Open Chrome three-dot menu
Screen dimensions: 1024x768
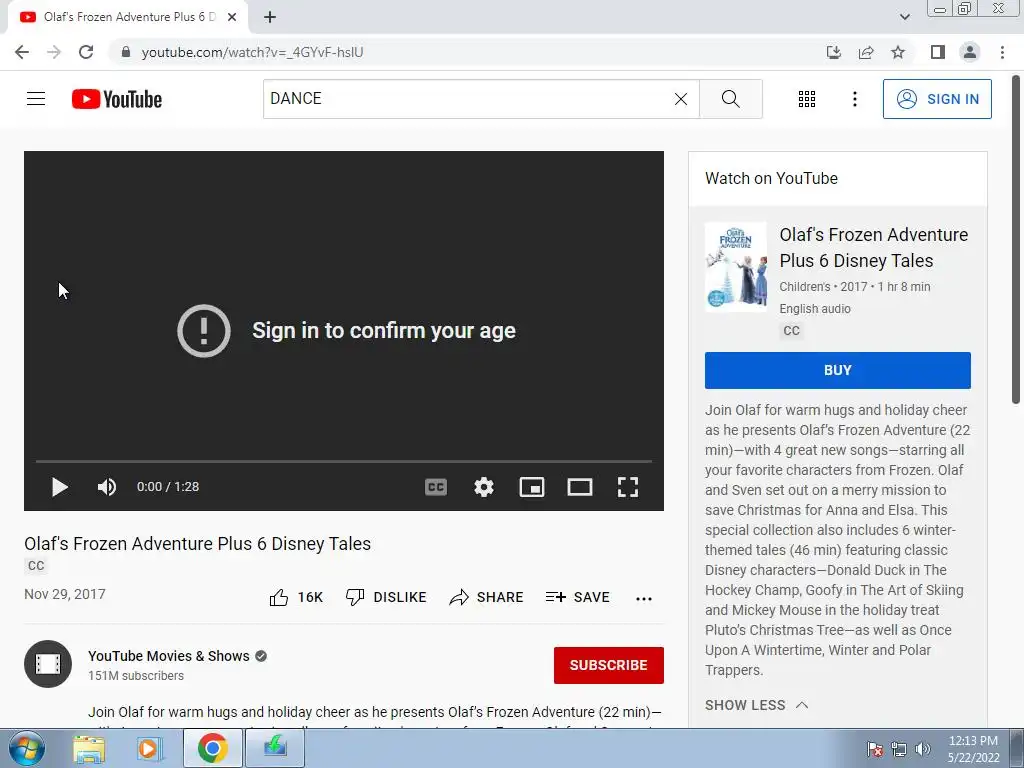click(x=1002, y=52)
